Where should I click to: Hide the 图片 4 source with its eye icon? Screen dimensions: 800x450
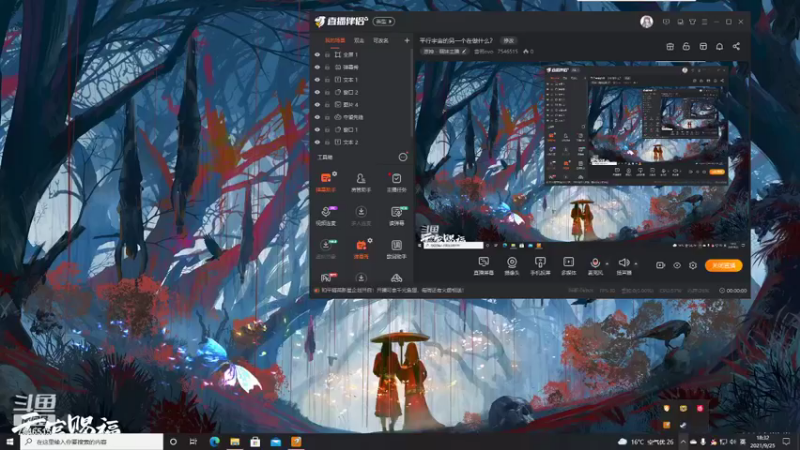point(317,105)
